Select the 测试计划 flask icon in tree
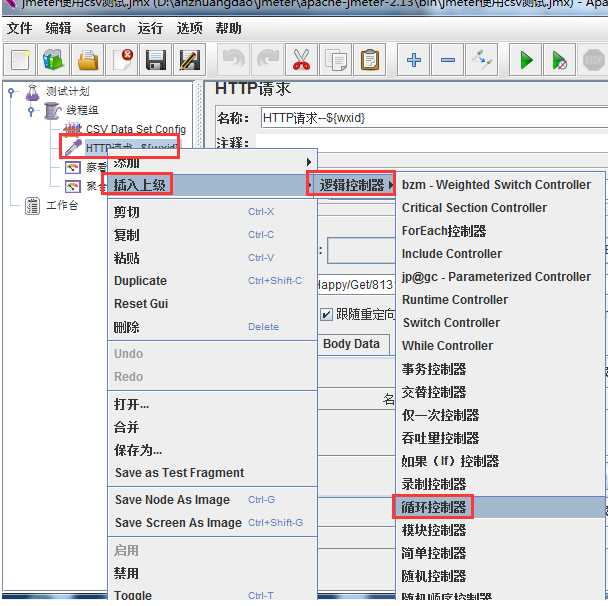The width and height of the screenshot is (616, 606). (33, 92)
